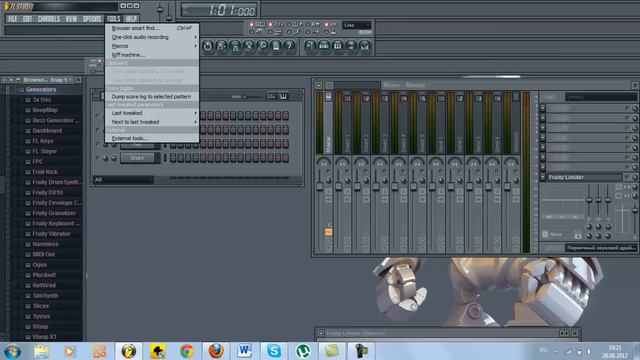Open the File menu
This screenshot has width=640, height=360.
point(13,19)
